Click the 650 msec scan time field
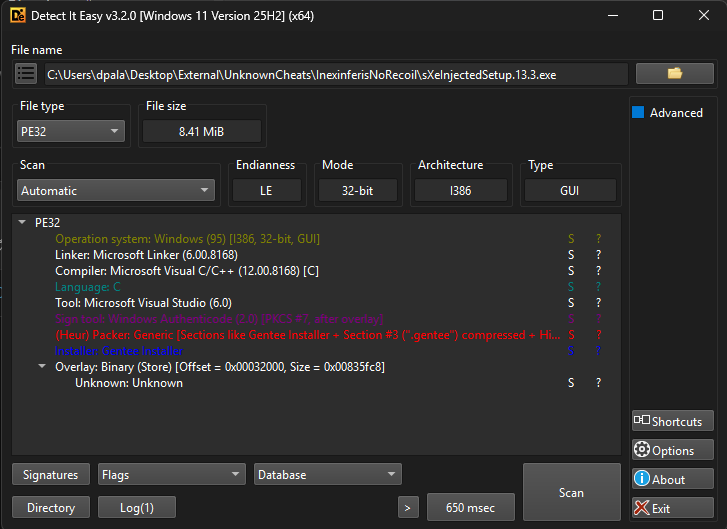Viewport: 727px width, 529px height. point(471,508)
